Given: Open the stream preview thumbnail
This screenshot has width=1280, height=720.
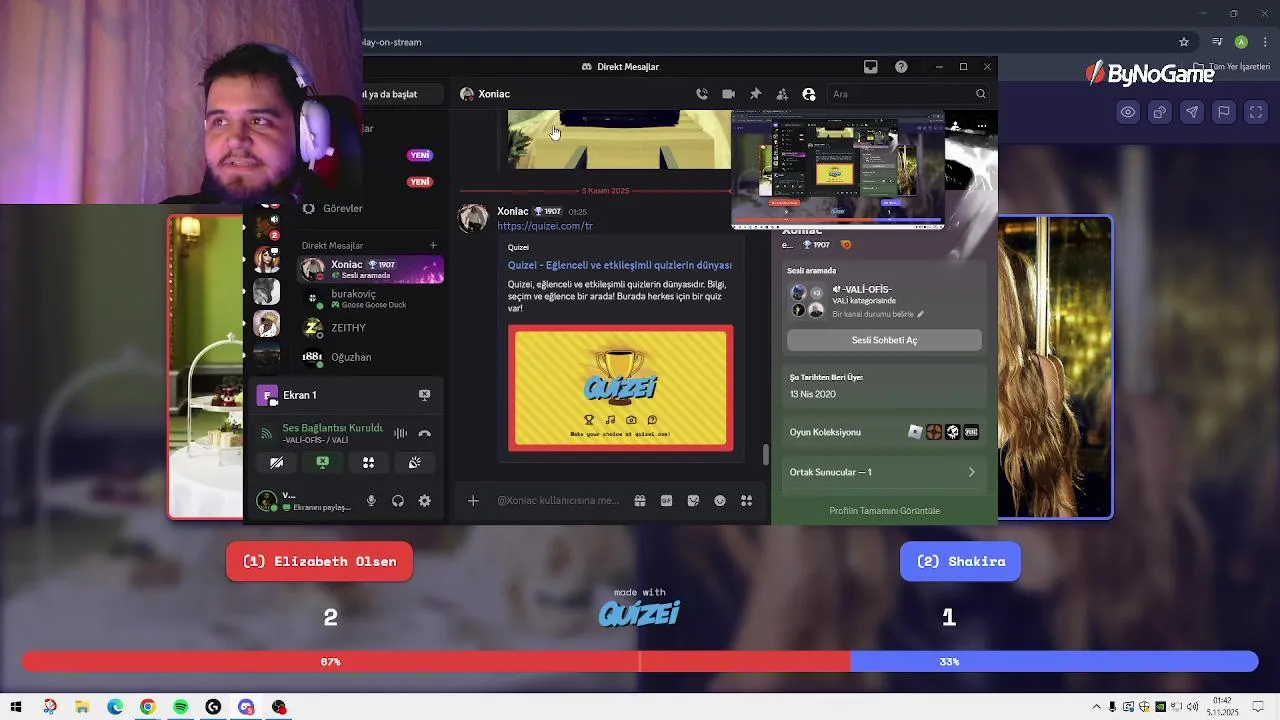Looking at the screenshot, I should coord(838,170).
